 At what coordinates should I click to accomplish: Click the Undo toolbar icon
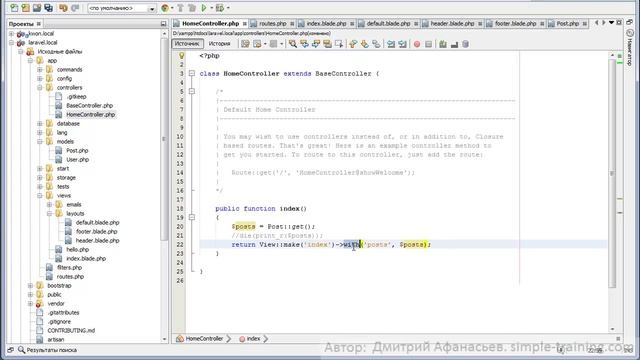click(63, 8)
